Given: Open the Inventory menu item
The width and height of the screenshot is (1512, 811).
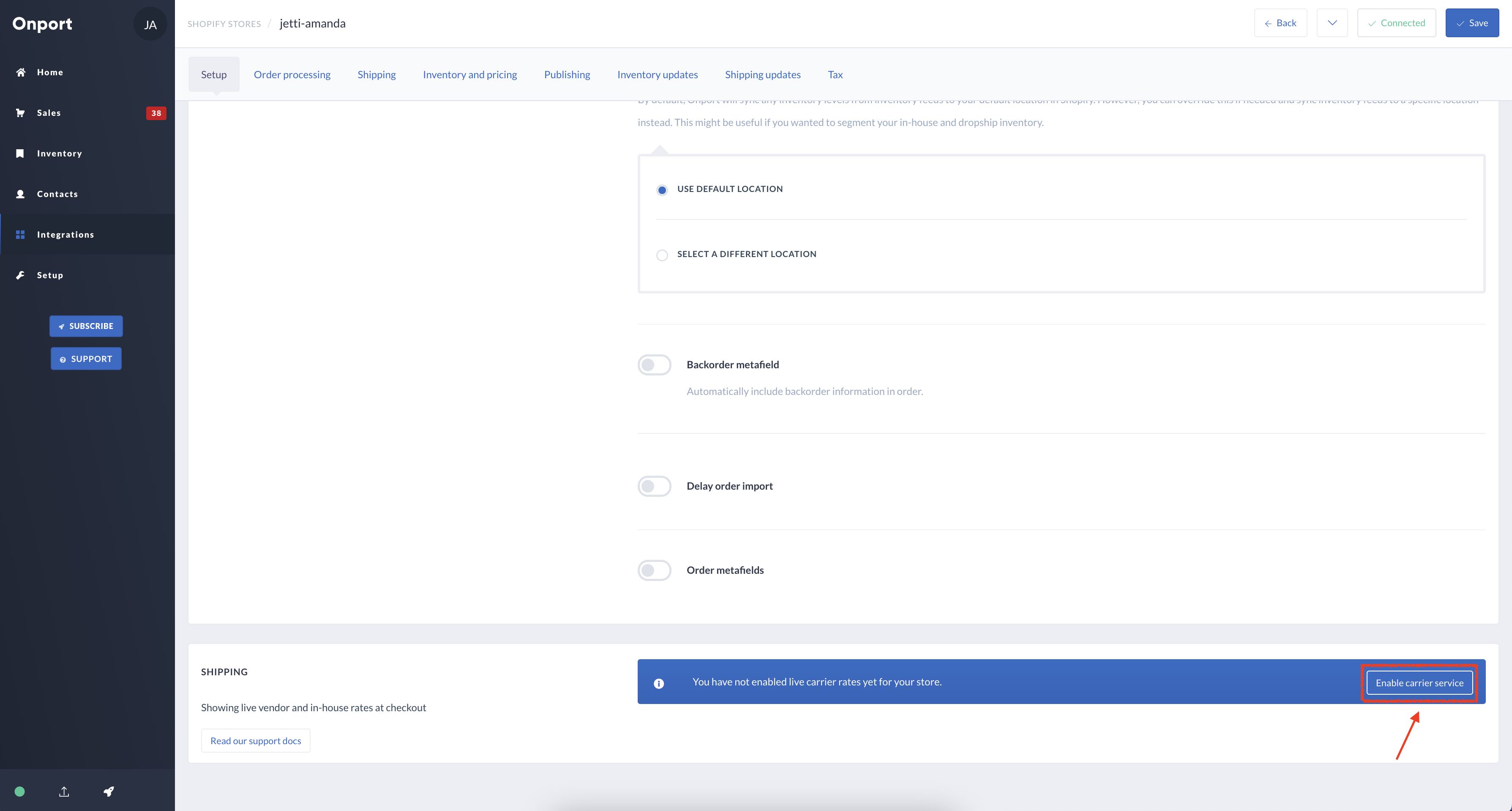Looking at the screenshot, I should coord(87,153).
